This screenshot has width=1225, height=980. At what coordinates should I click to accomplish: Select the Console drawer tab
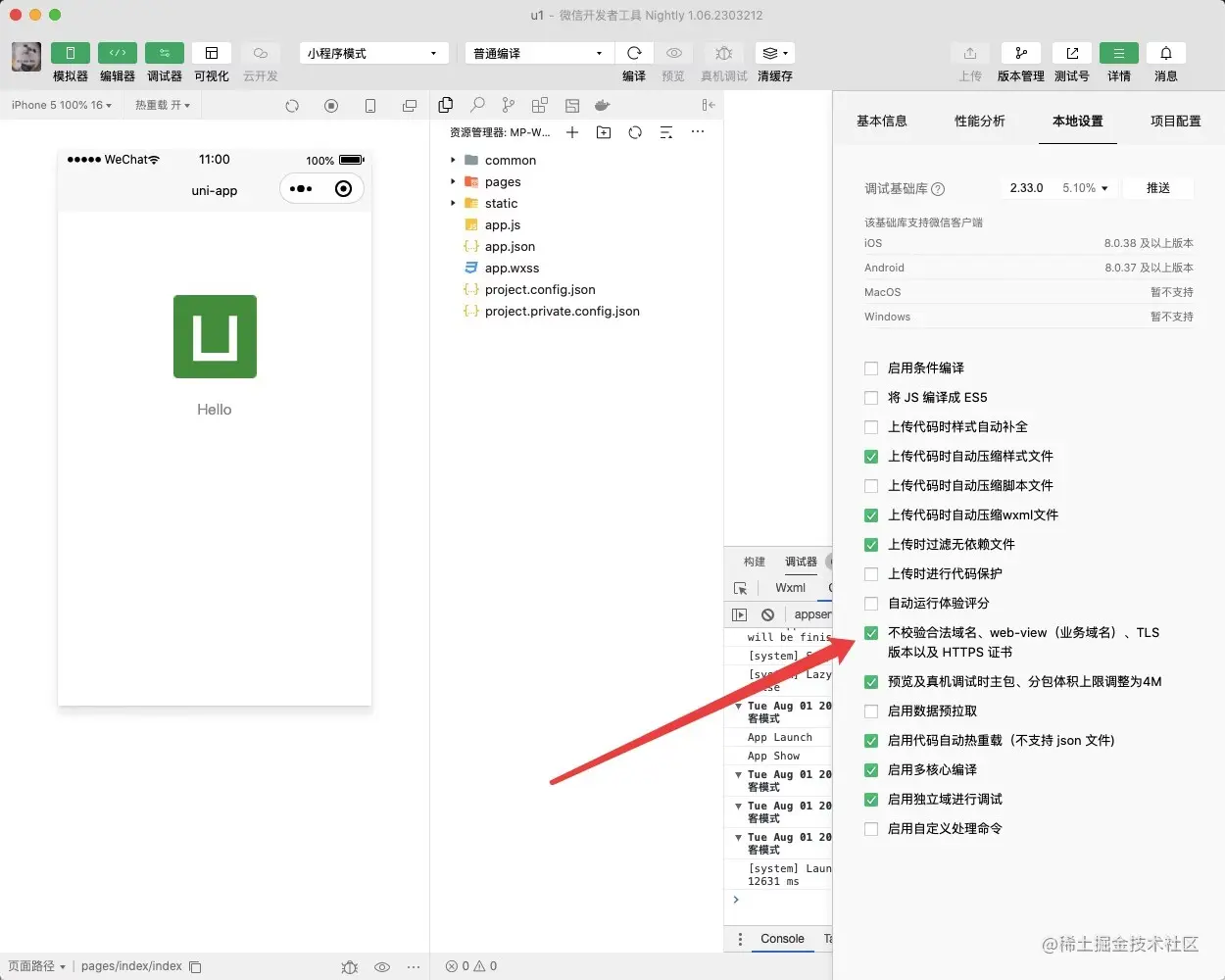(782, 939)
